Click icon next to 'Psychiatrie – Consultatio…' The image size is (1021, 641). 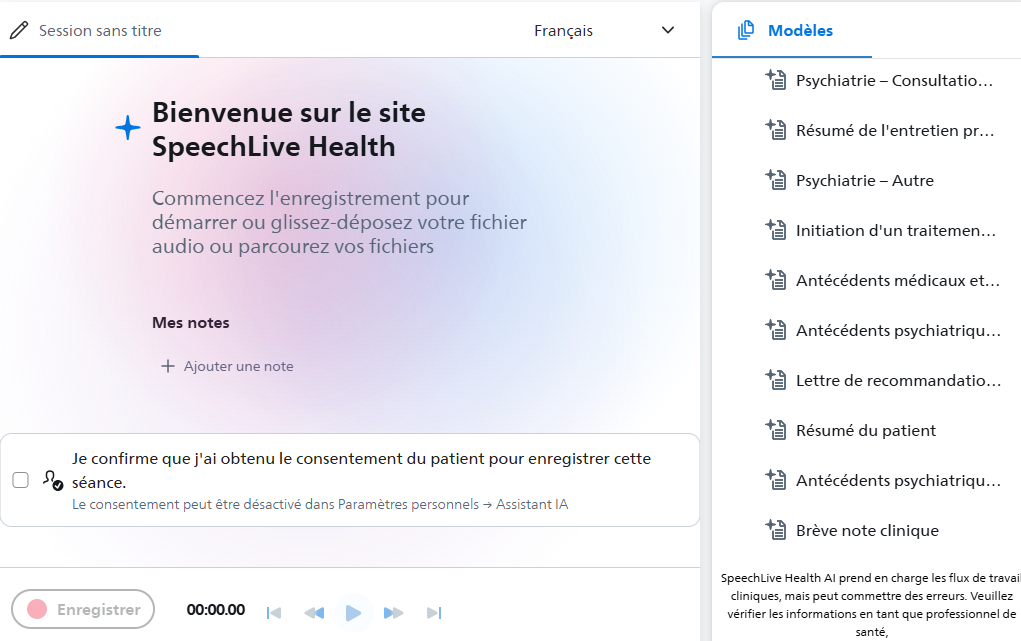pos(776,79)
